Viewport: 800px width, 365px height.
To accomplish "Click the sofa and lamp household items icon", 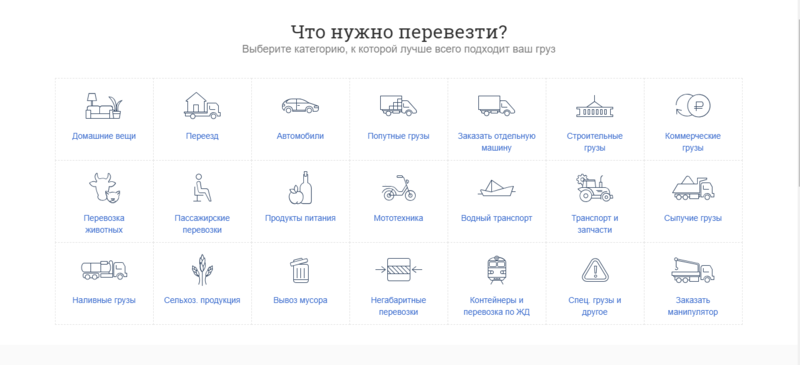I will tap(104, 106).
